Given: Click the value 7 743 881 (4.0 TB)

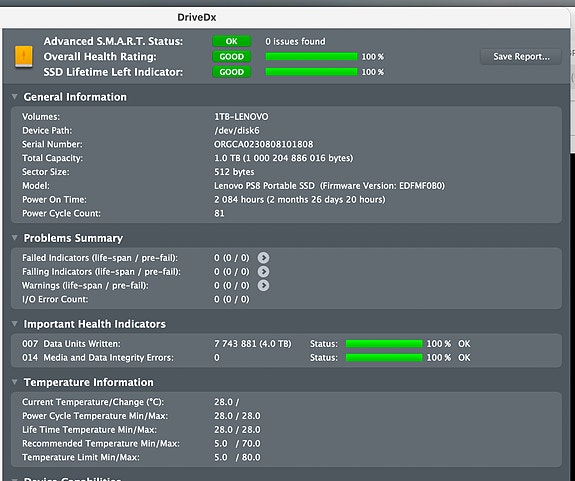Looking at the screenshot, I should pos(253,344).
